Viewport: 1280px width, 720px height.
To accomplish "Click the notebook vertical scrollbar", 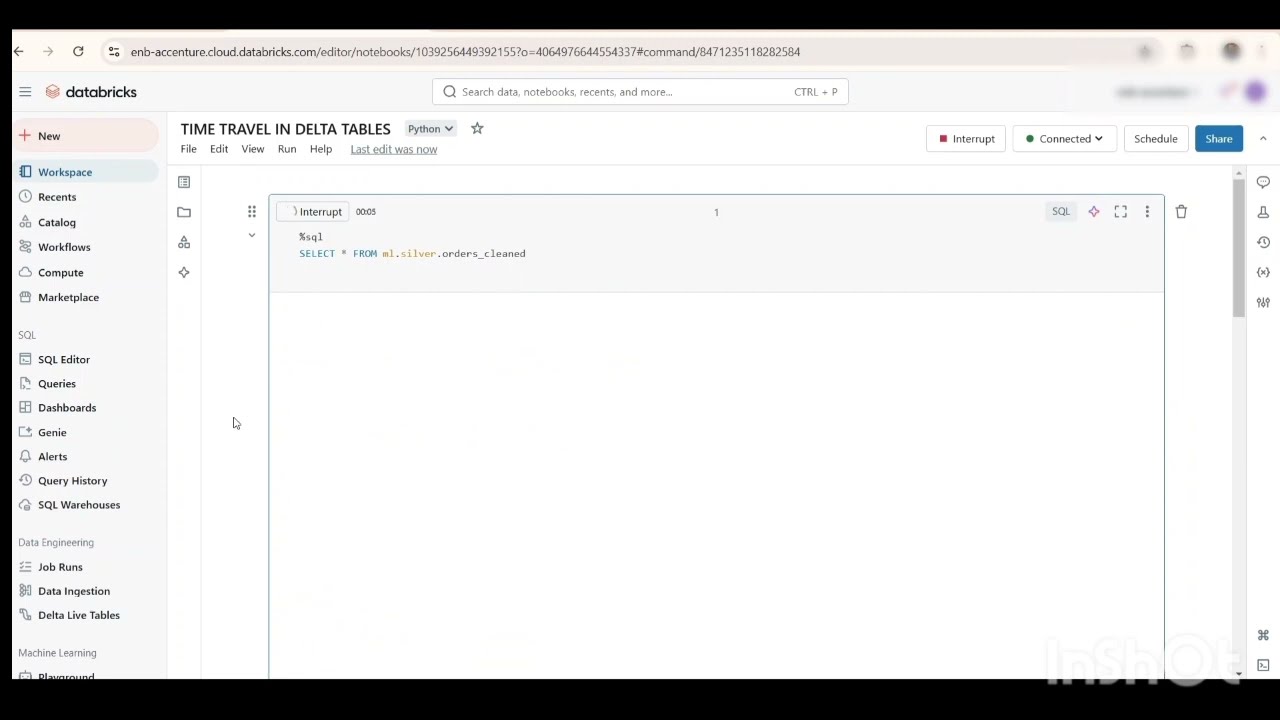I will (1239, 248).
